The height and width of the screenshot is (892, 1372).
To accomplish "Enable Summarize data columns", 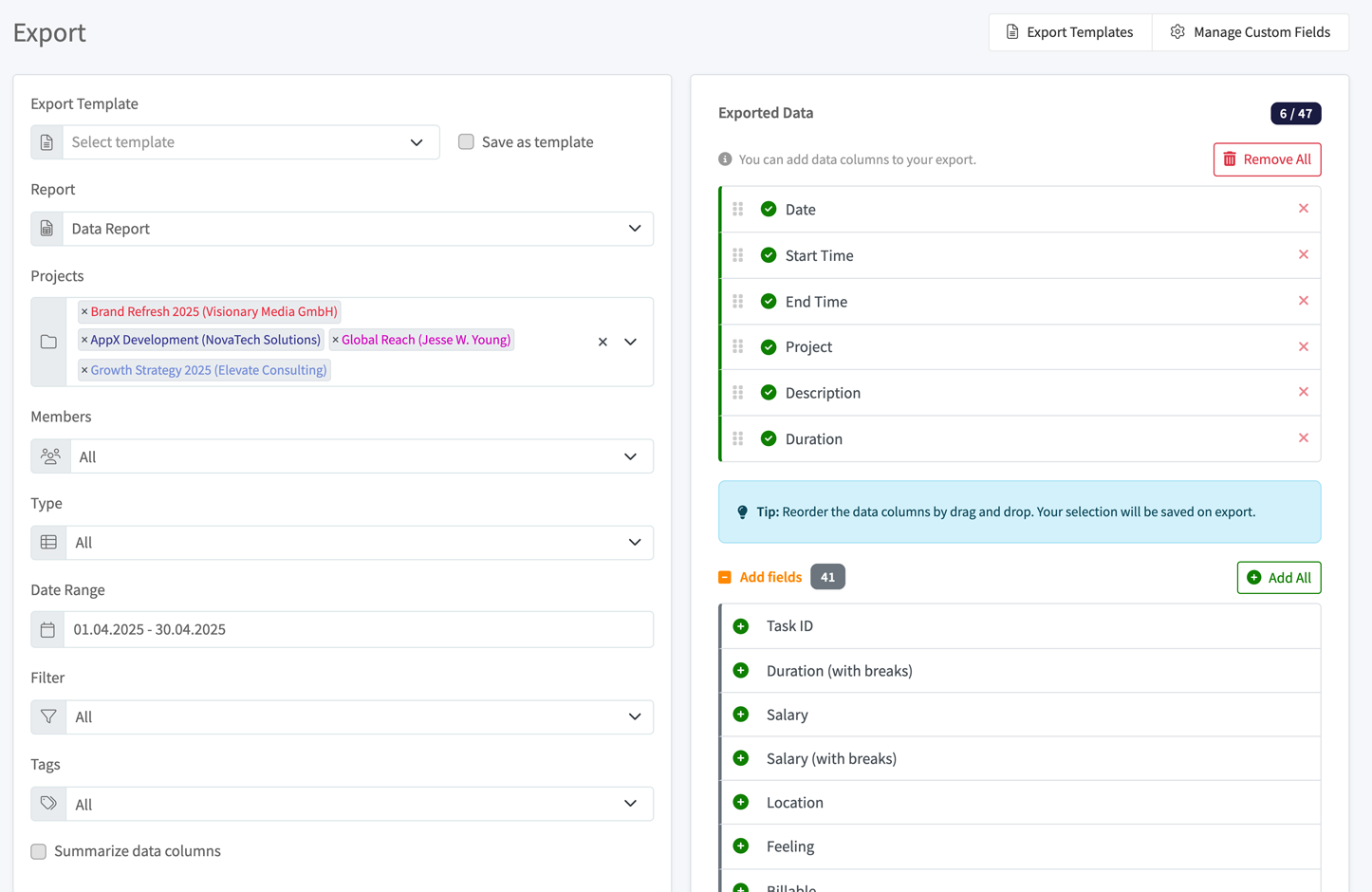I will tap(39, 851).
